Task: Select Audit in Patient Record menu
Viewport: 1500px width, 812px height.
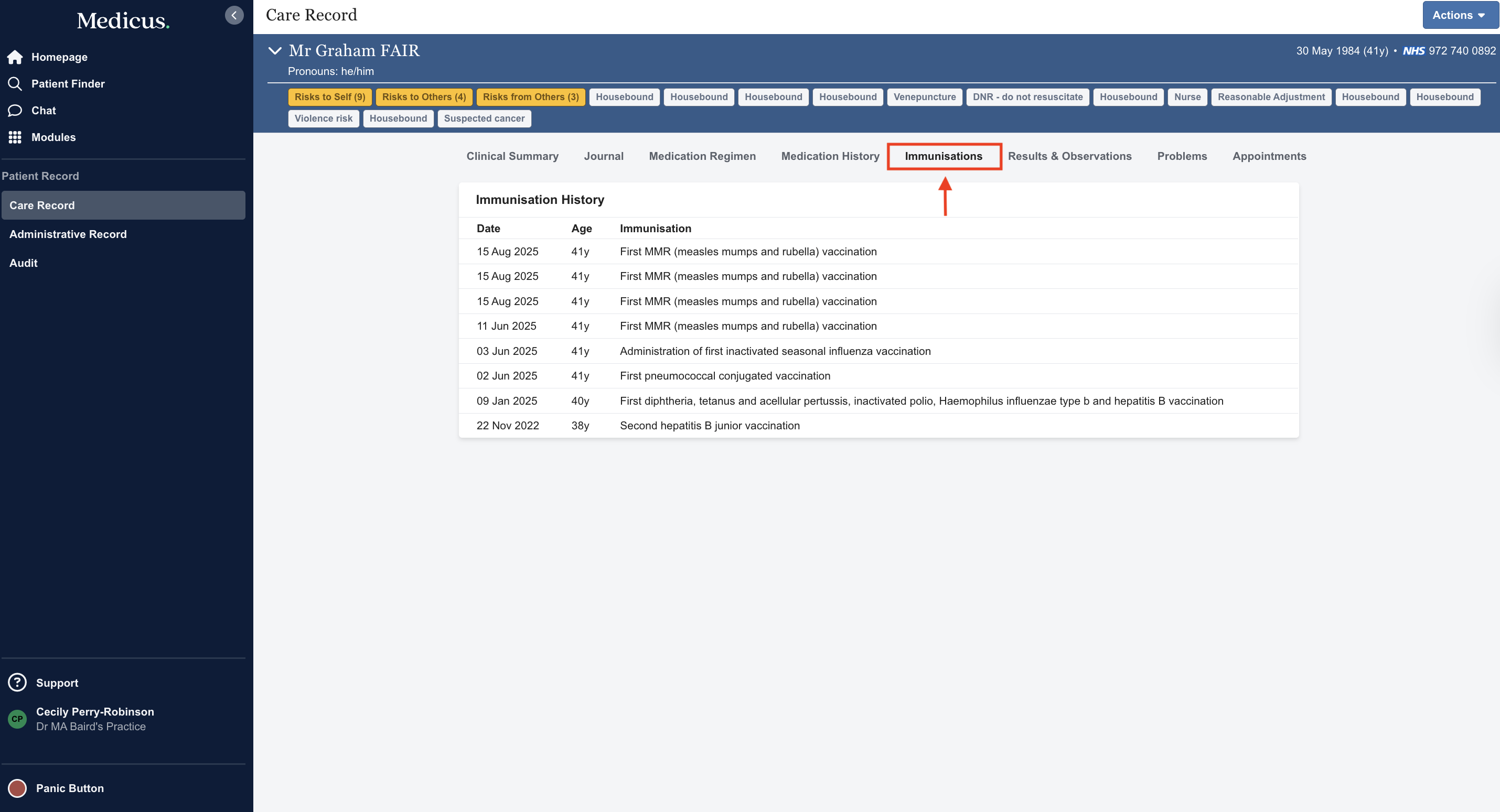Action: click(23, 263)
